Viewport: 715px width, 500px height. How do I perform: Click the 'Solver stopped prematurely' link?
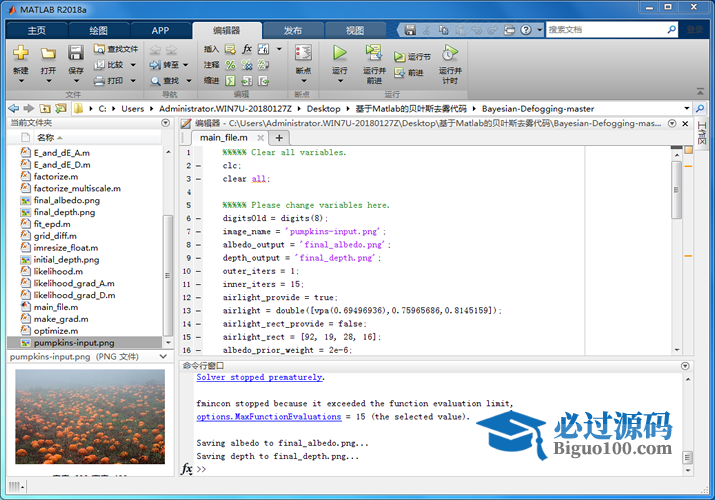point(259,377)
